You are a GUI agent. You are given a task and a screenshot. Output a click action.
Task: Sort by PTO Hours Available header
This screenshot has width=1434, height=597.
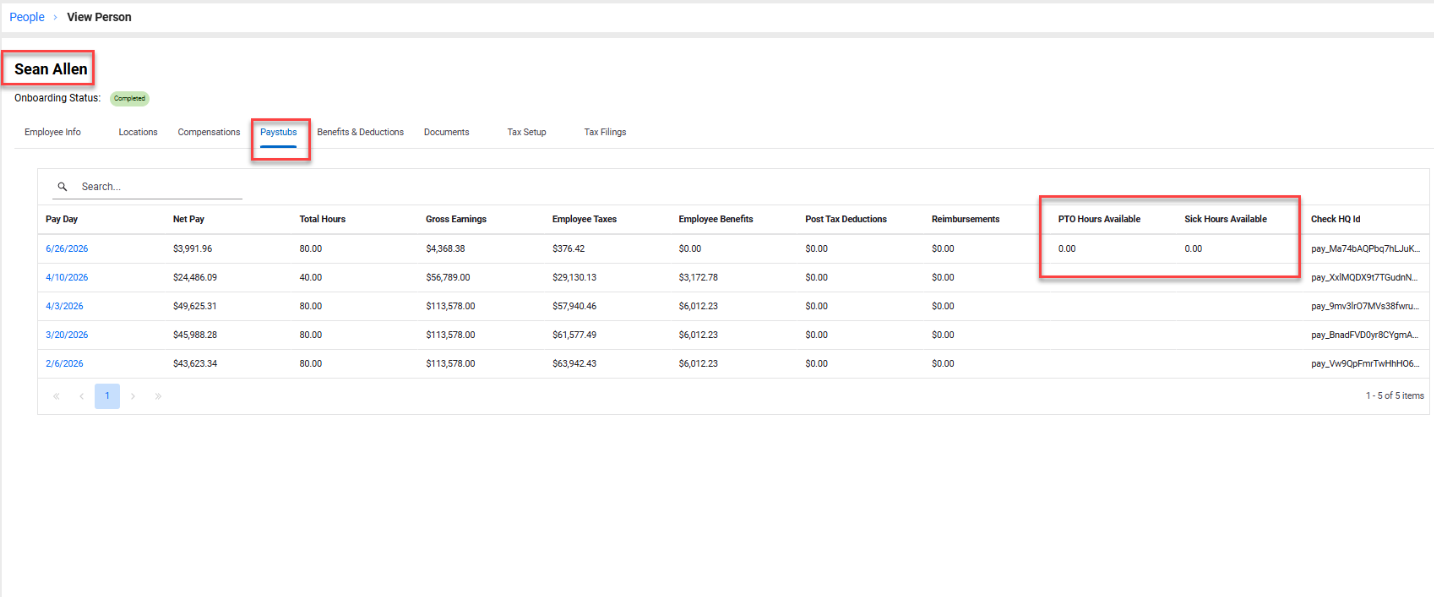tap(1099, 219)
